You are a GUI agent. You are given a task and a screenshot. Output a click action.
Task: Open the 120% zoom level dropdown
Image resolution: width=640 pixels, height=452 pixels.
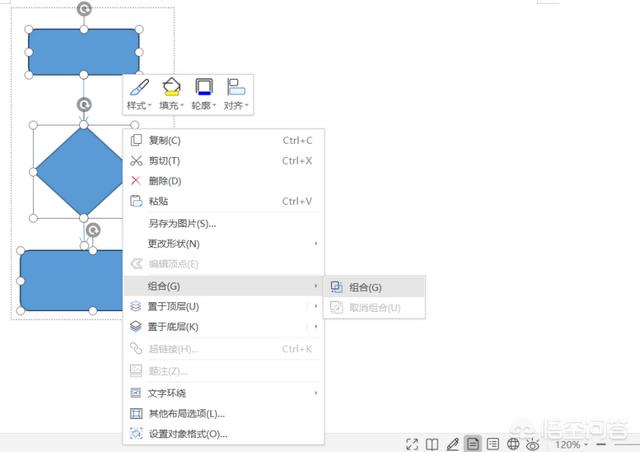pyautogui.click(x=573, y=444)
